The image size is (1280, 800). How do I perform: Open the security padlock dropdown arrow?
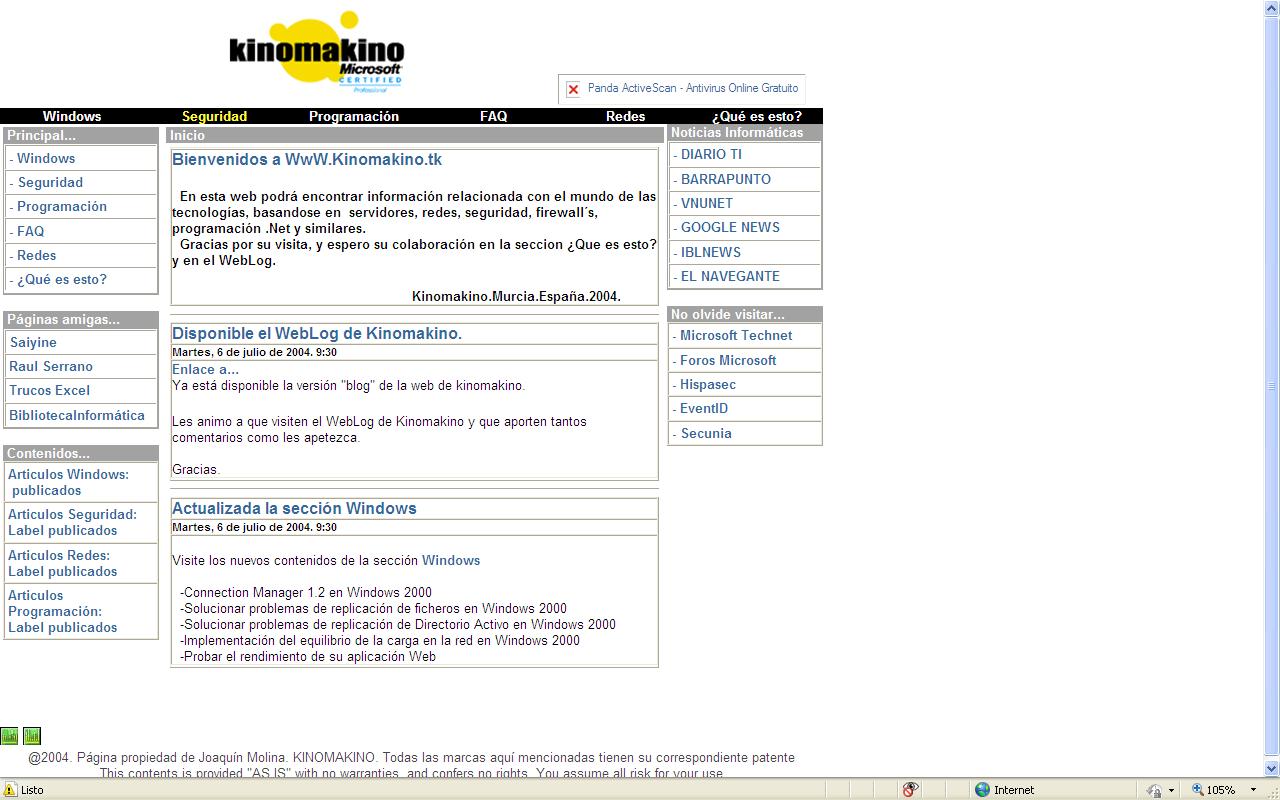[1171, 790]
